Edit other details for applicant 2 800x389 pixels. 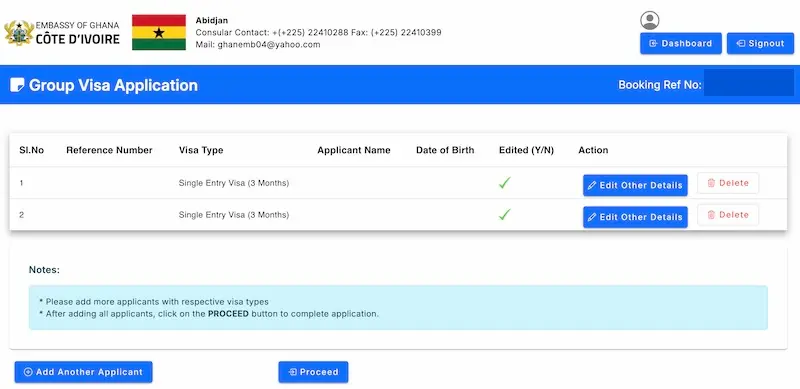coord(635,217)
